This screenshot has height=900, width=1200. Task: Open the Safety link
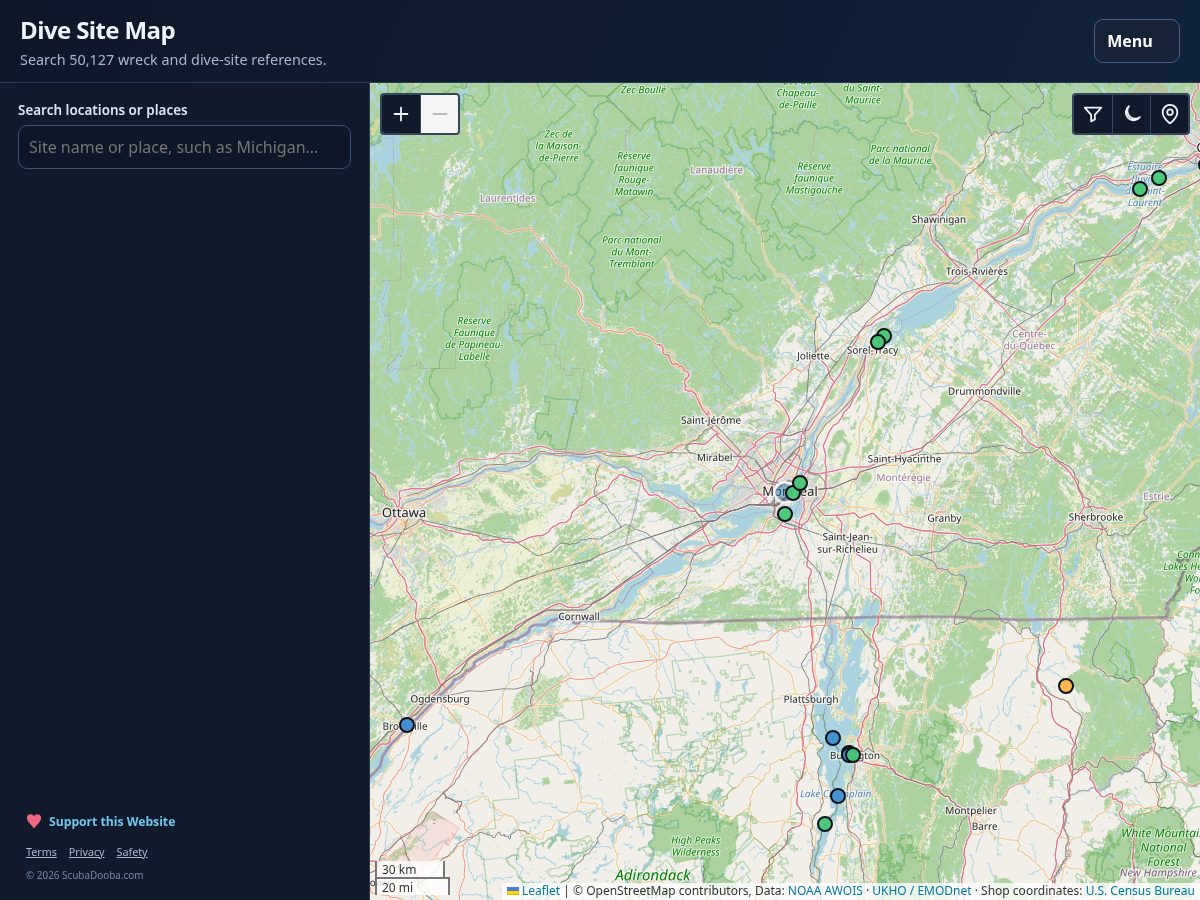click(x=132, y=852)
